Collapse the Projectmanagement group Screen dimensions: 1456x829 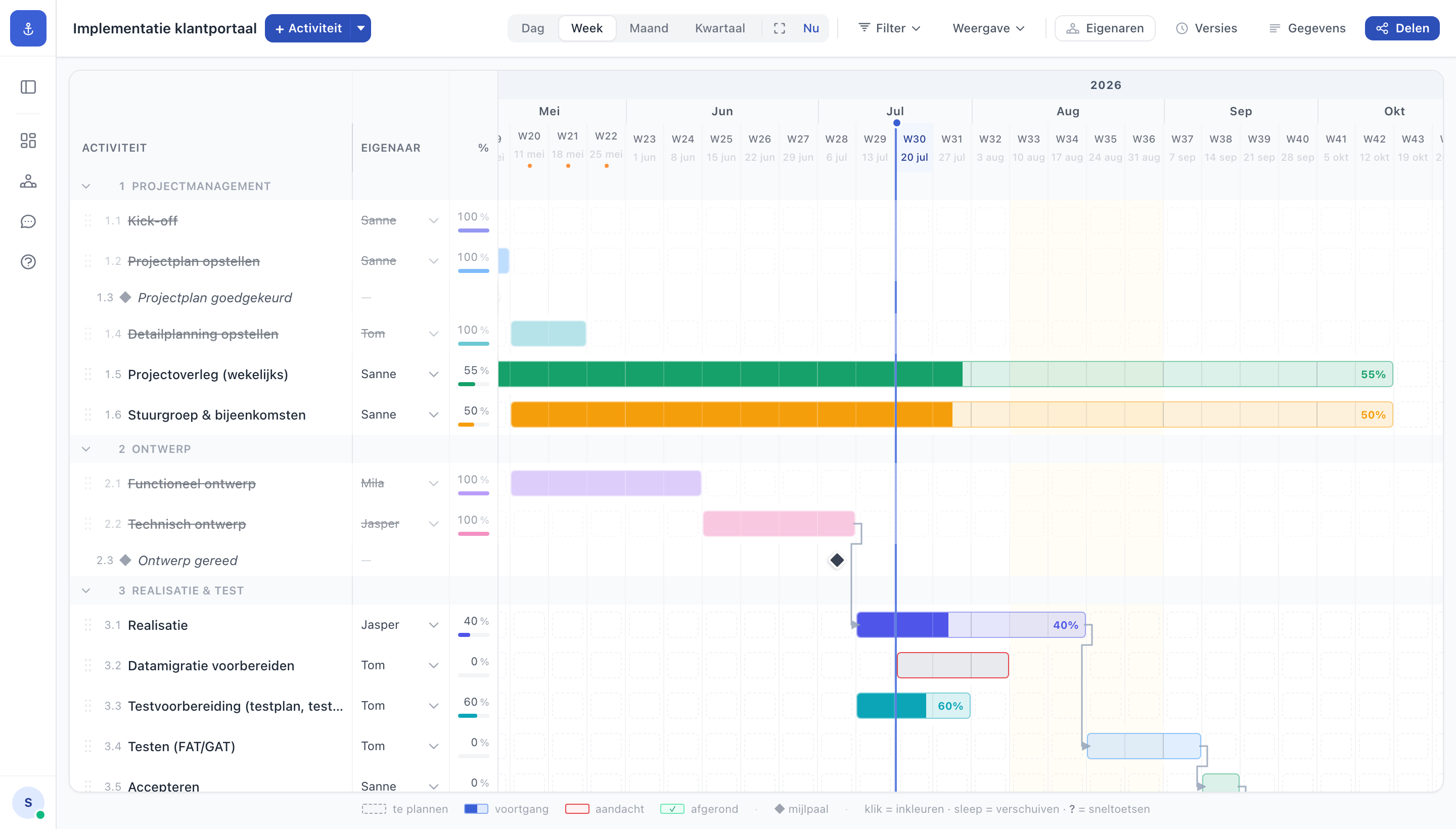coord(86,186)
